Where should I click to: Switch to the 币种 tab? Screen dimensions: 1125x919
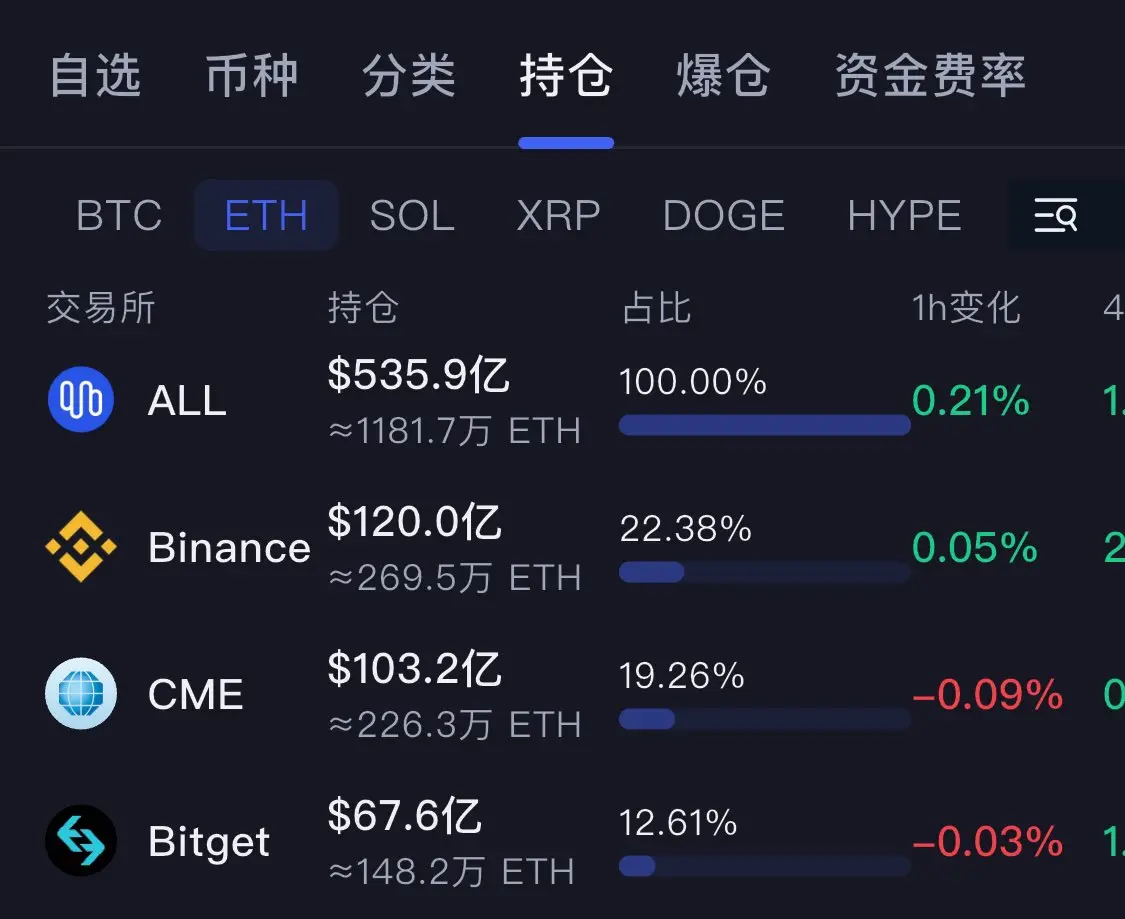tap(252, 75)
